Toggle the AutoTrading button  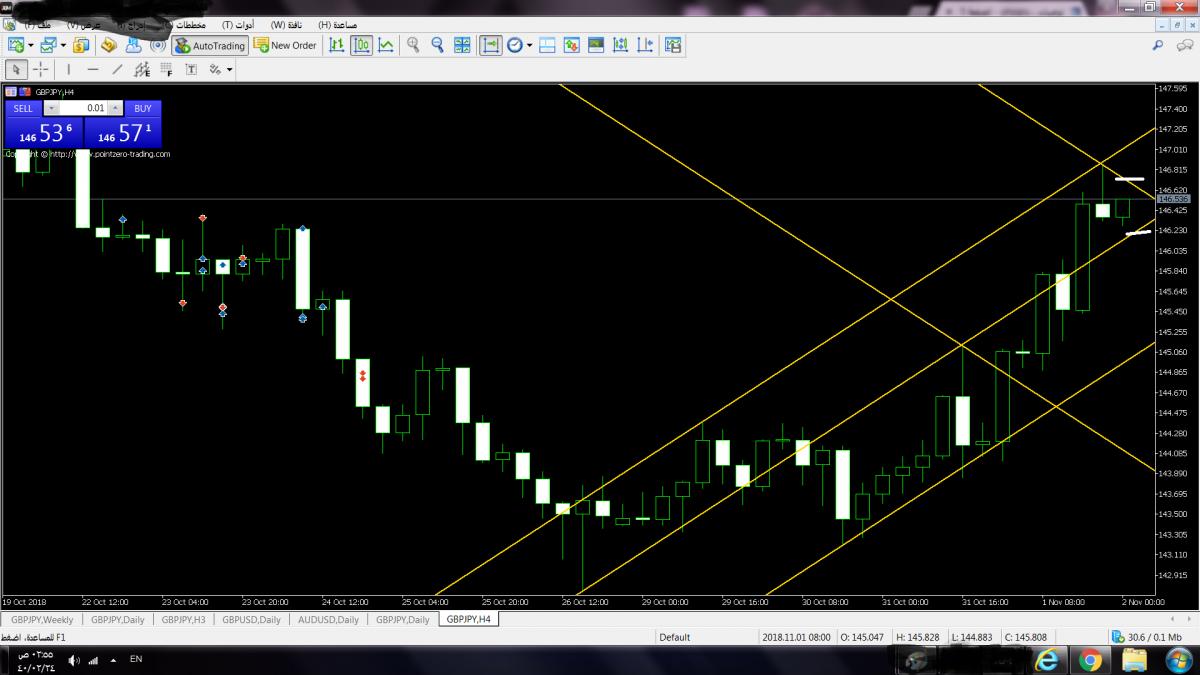[209, 45]
